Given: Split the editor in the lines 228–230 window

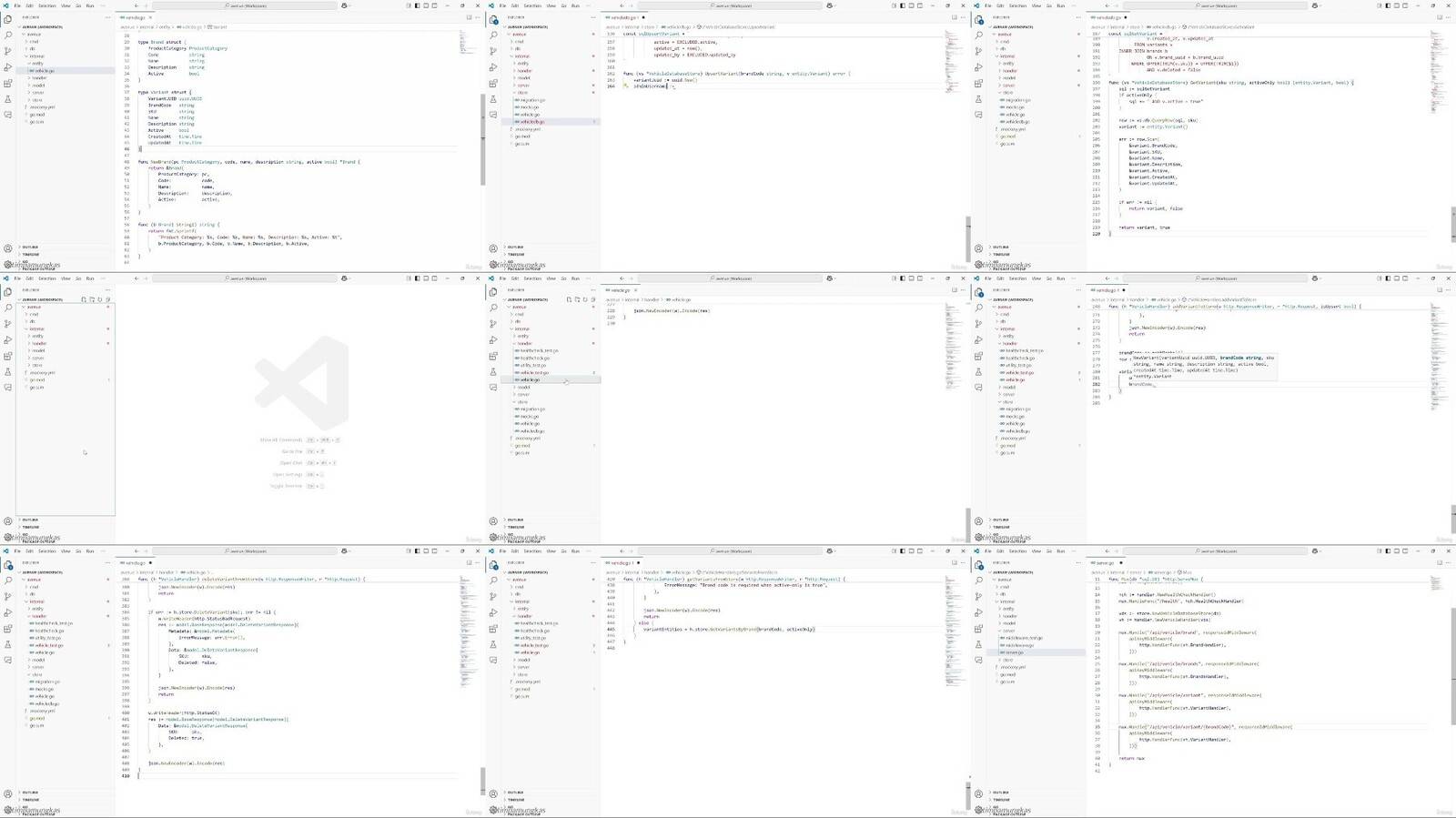Looking at the screenshot, I should click(955, 290).
